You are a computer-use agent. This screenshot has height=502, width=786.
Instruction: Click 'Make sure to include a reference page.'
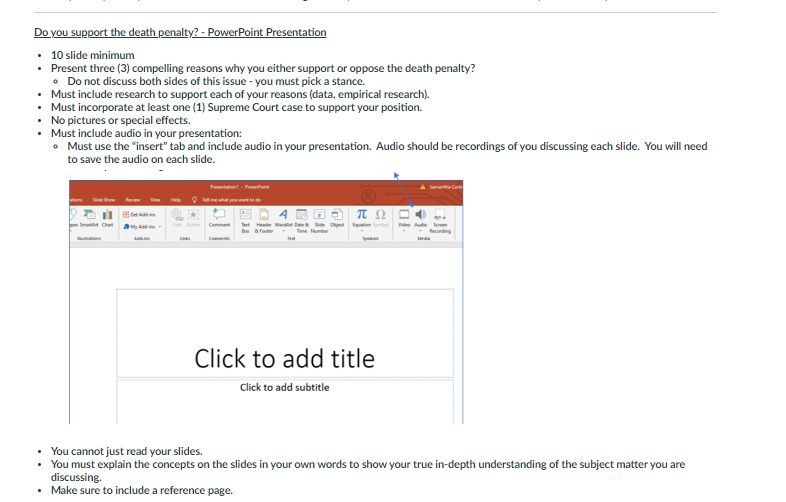[142, 490]
